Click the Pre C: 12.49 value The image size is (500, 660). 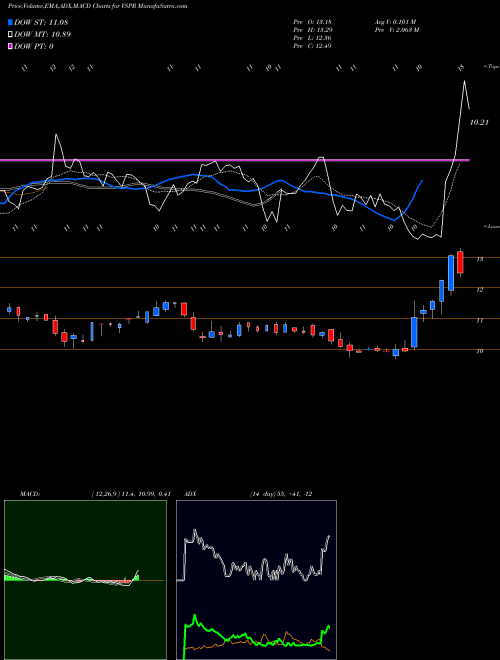(312, 45)
